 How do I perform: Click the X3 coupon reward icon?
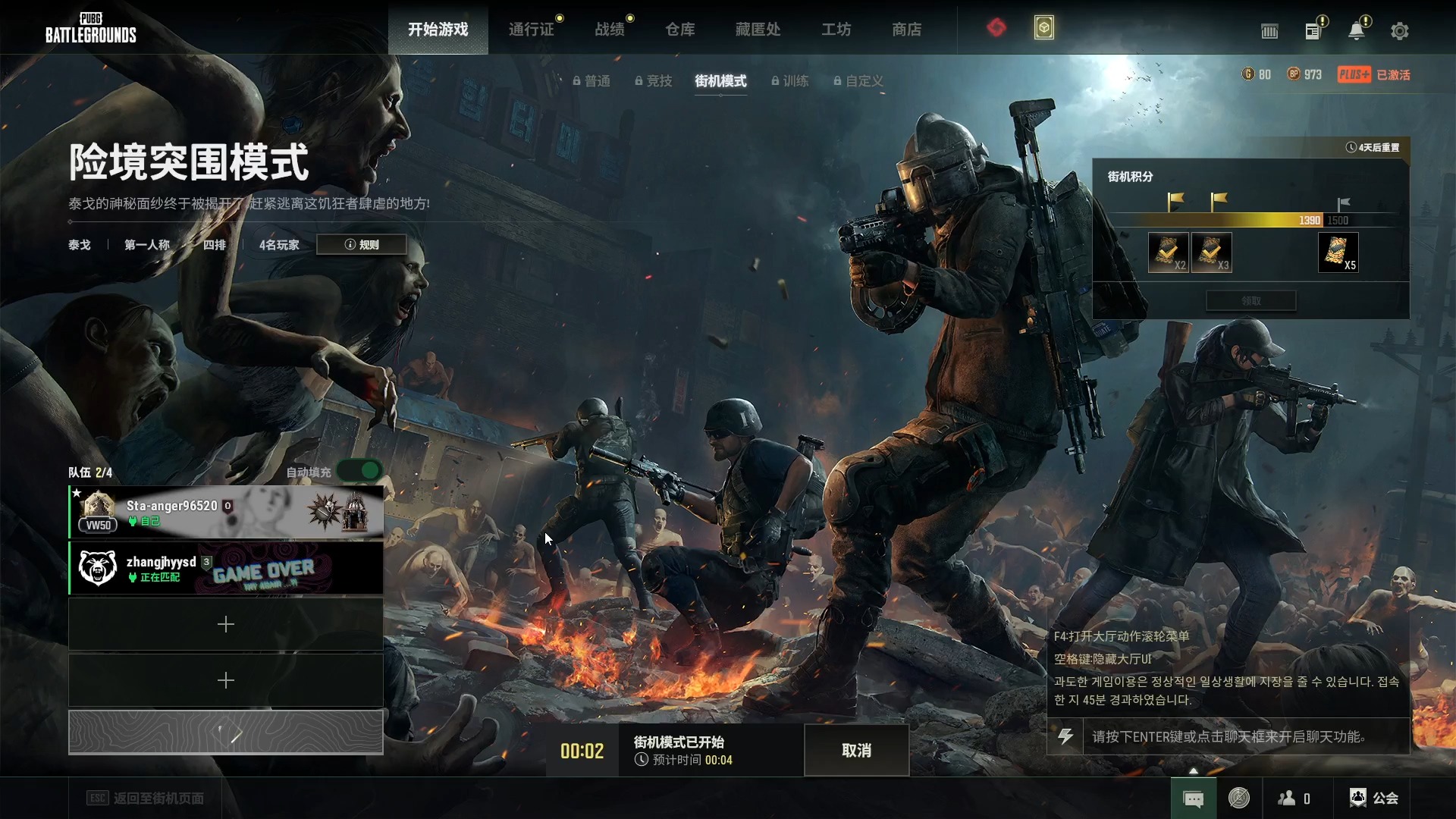[x=1212, y=253]
